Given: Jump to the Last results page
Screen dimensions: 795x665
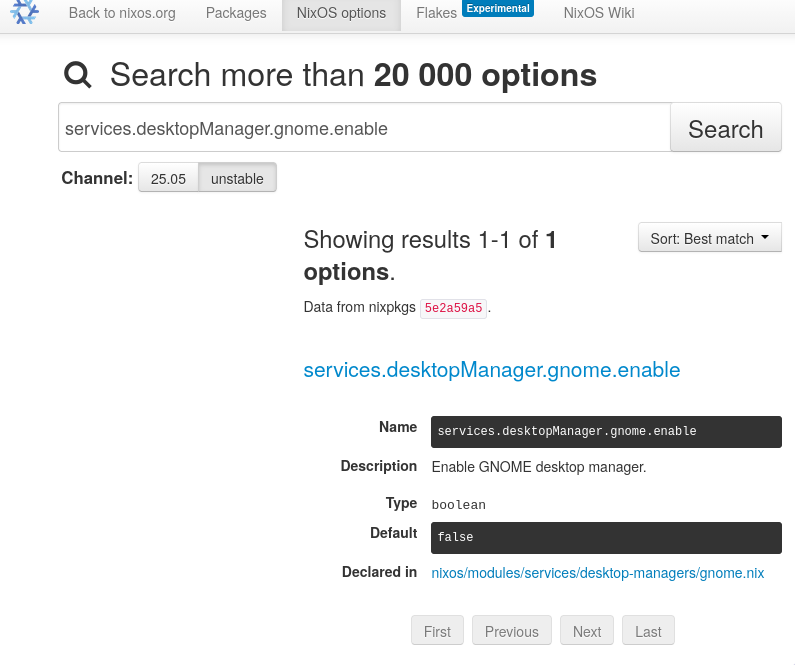Looking at the screenshot, I should tap(648, 631).
